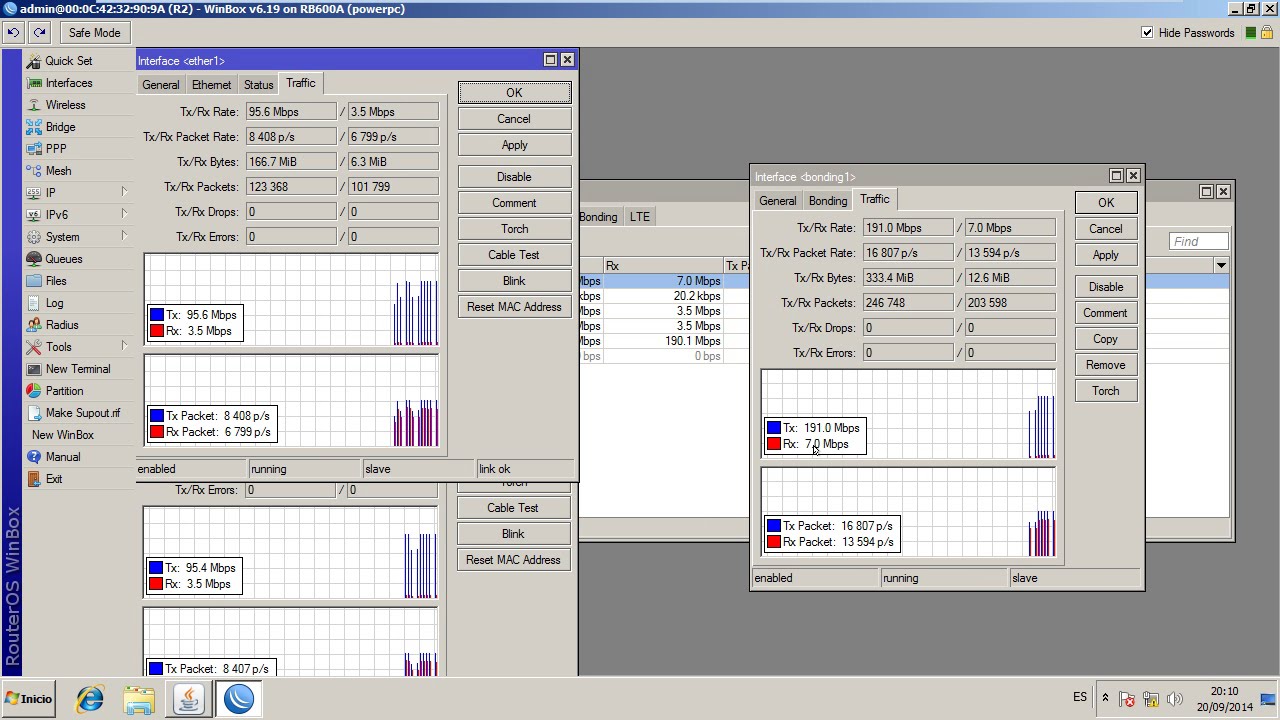
Task: Expand the Tools submenu arrow
Action: pos(124,346)
